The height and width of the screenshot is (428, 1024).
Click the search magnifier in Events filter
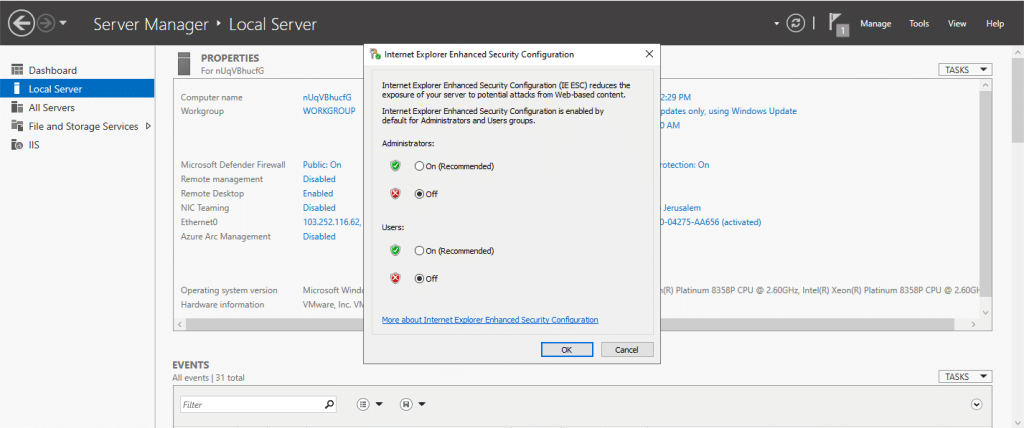tap(330, 405)
